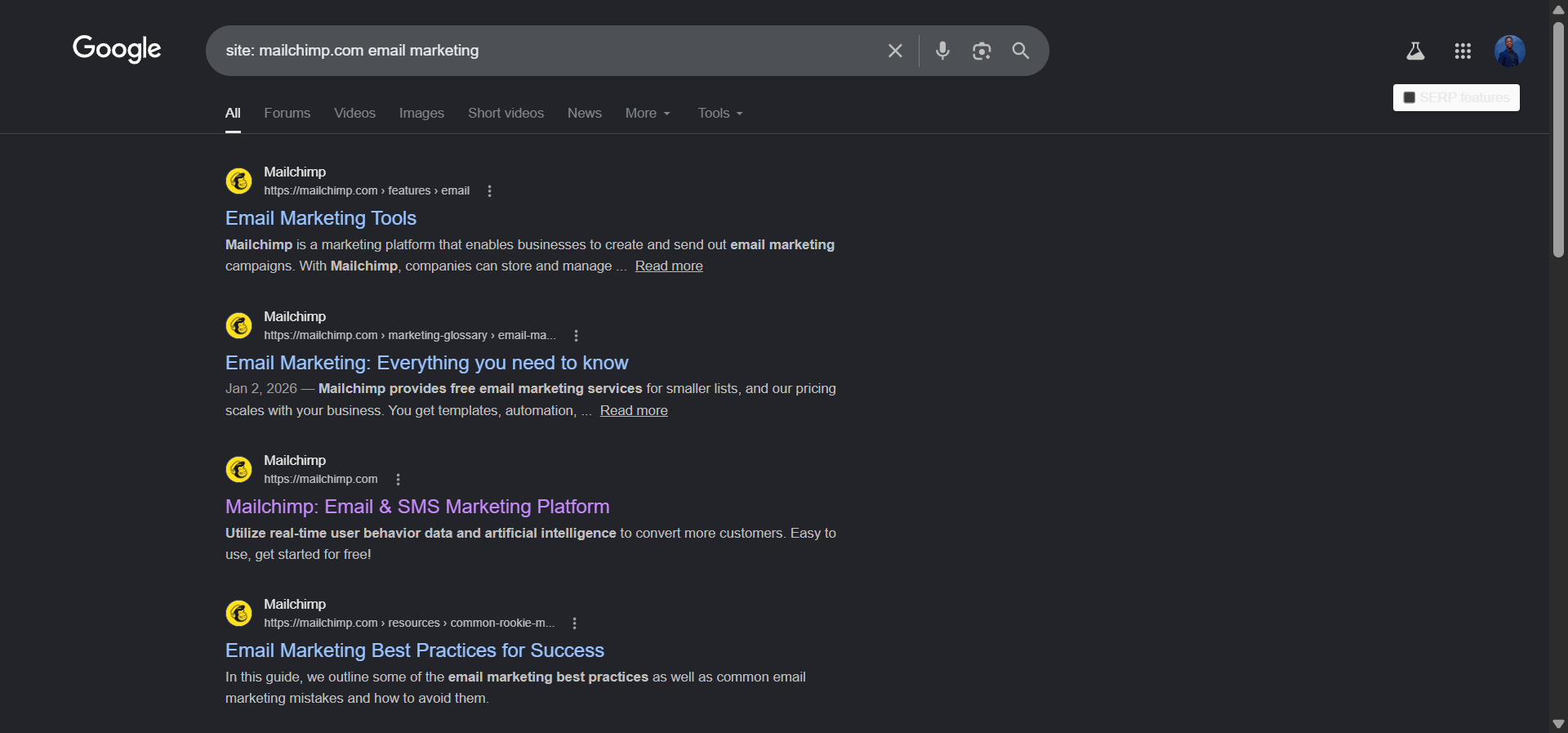Open Email Marketing Tools result link
1568x733 pixels.
coord(321,218)
